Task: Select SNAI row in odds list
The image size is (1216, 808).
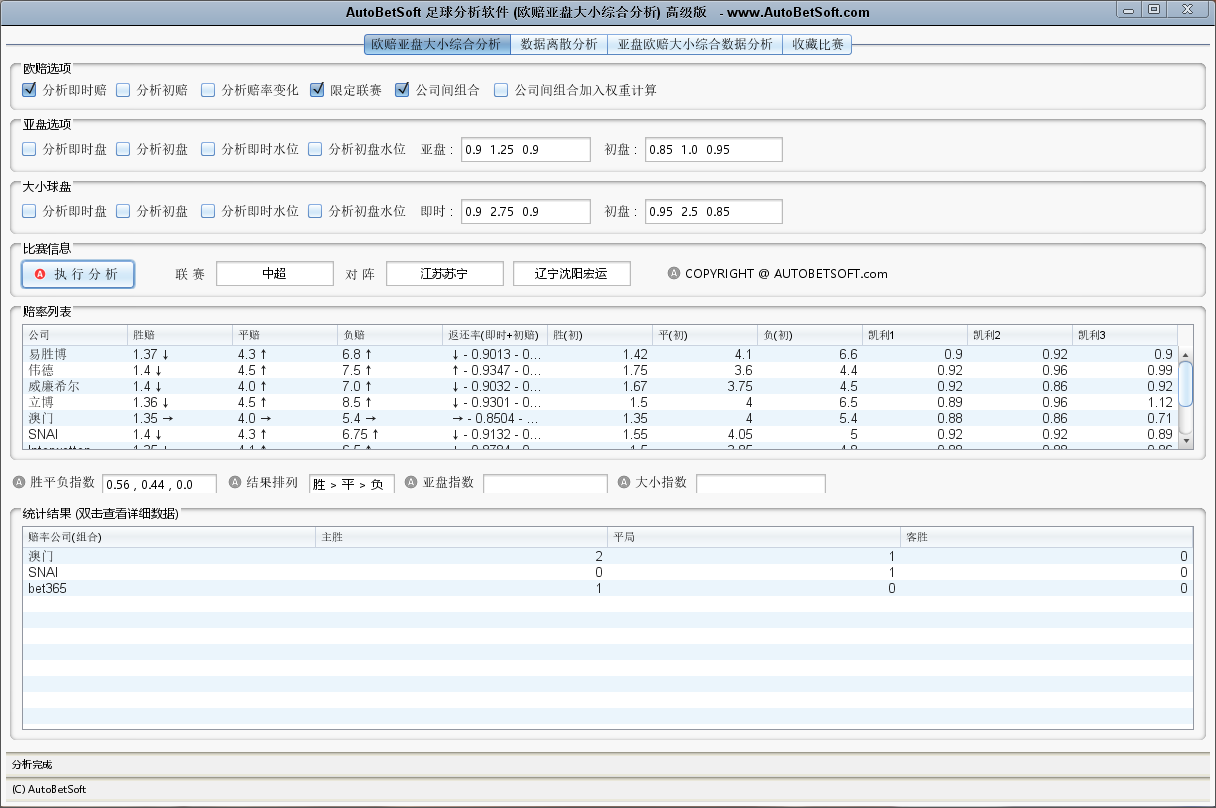Action: [600, 434]
